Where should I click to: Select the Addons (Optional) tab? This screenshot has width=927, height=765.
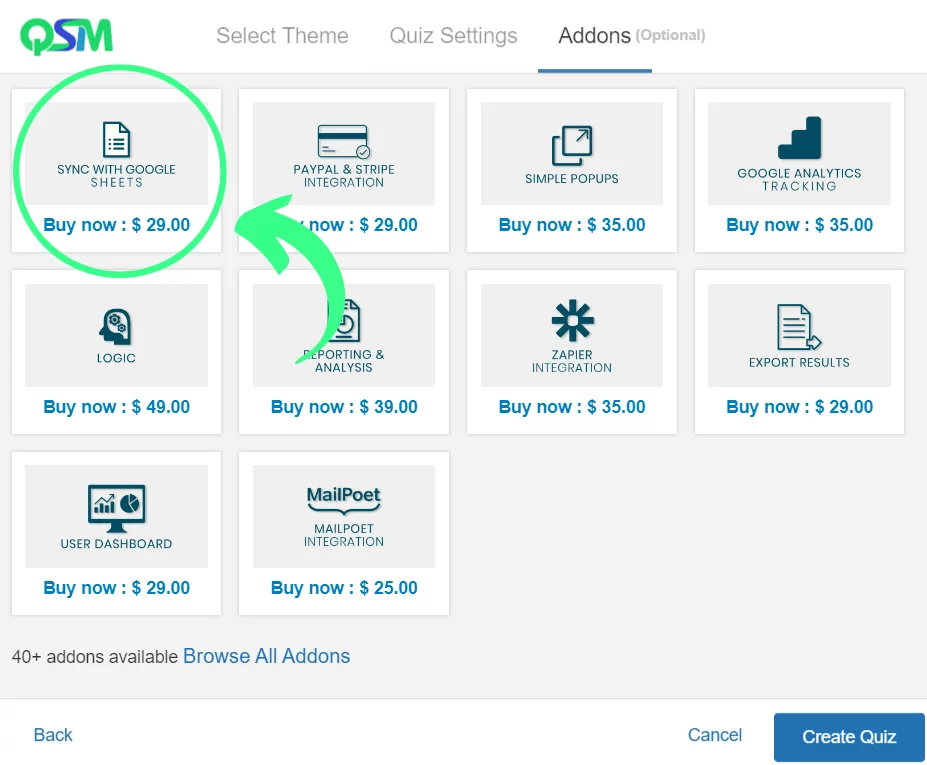[631, 35]
